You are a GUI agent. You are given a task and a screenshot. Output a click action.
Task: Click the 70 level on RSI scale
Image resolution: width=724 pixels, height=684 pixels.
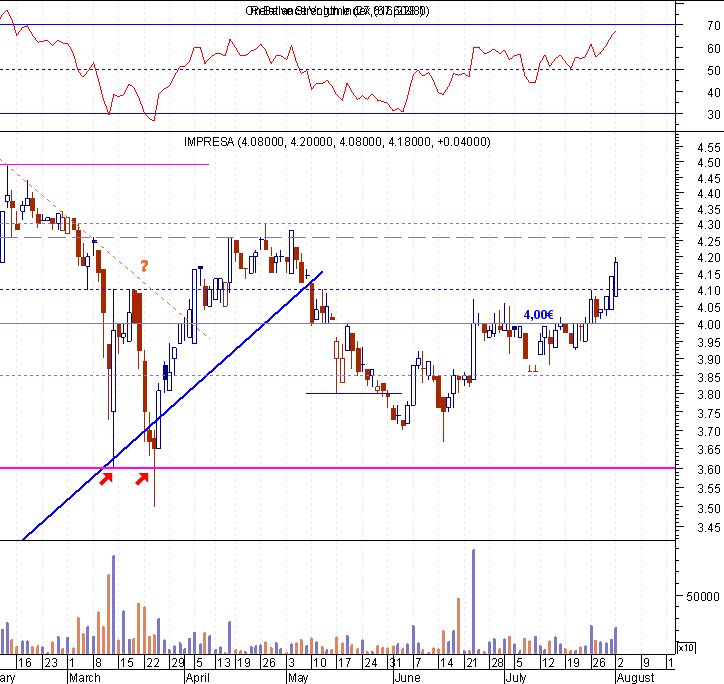coord(713,25)
